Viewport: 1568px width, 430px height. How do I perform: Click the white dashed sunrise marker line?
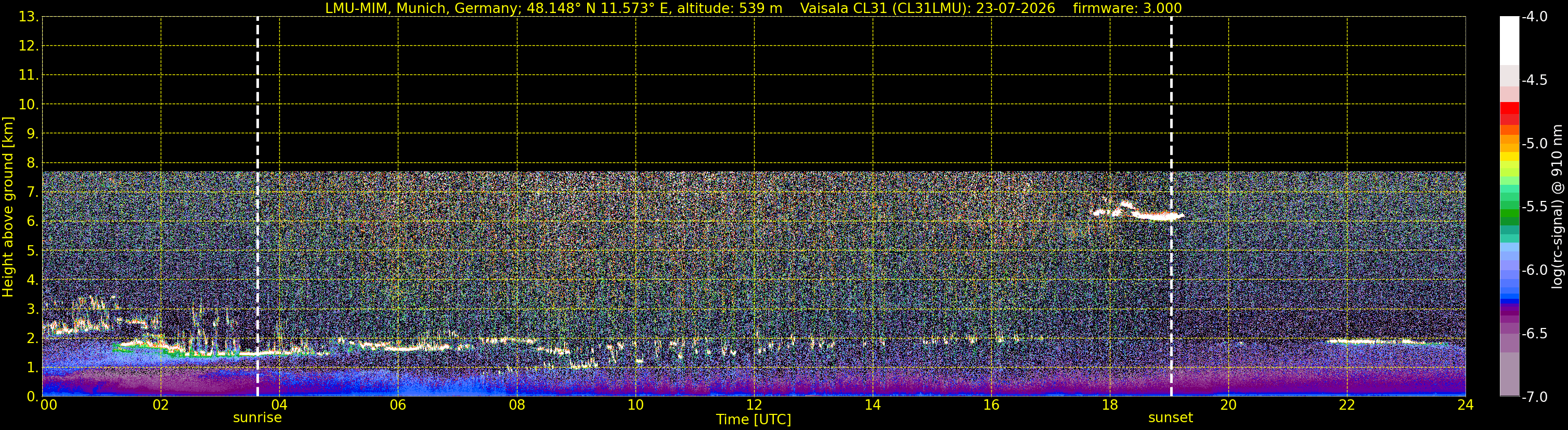(x=257, y=207)
